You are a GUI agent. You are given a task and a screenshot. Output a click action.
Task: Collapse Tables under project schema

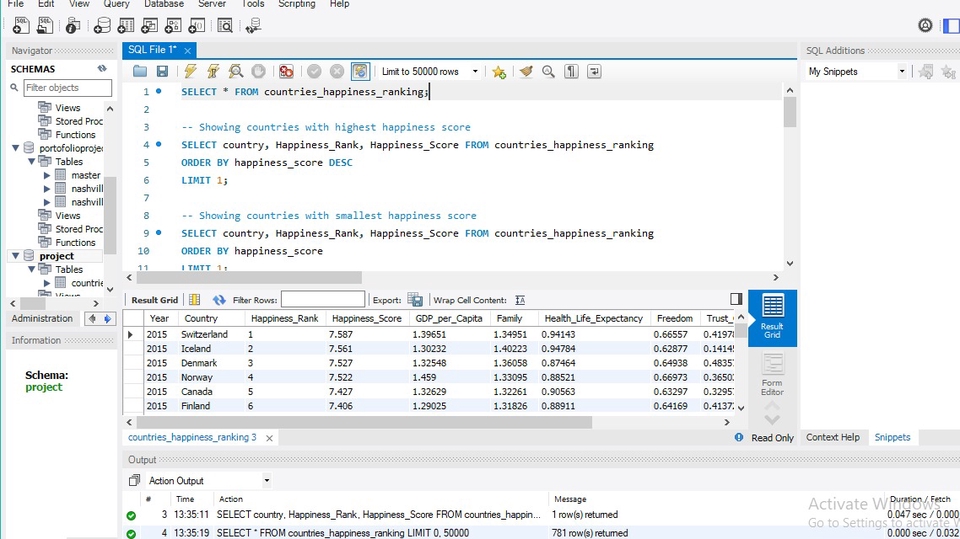pyautogui.click(x=31, y=270)
